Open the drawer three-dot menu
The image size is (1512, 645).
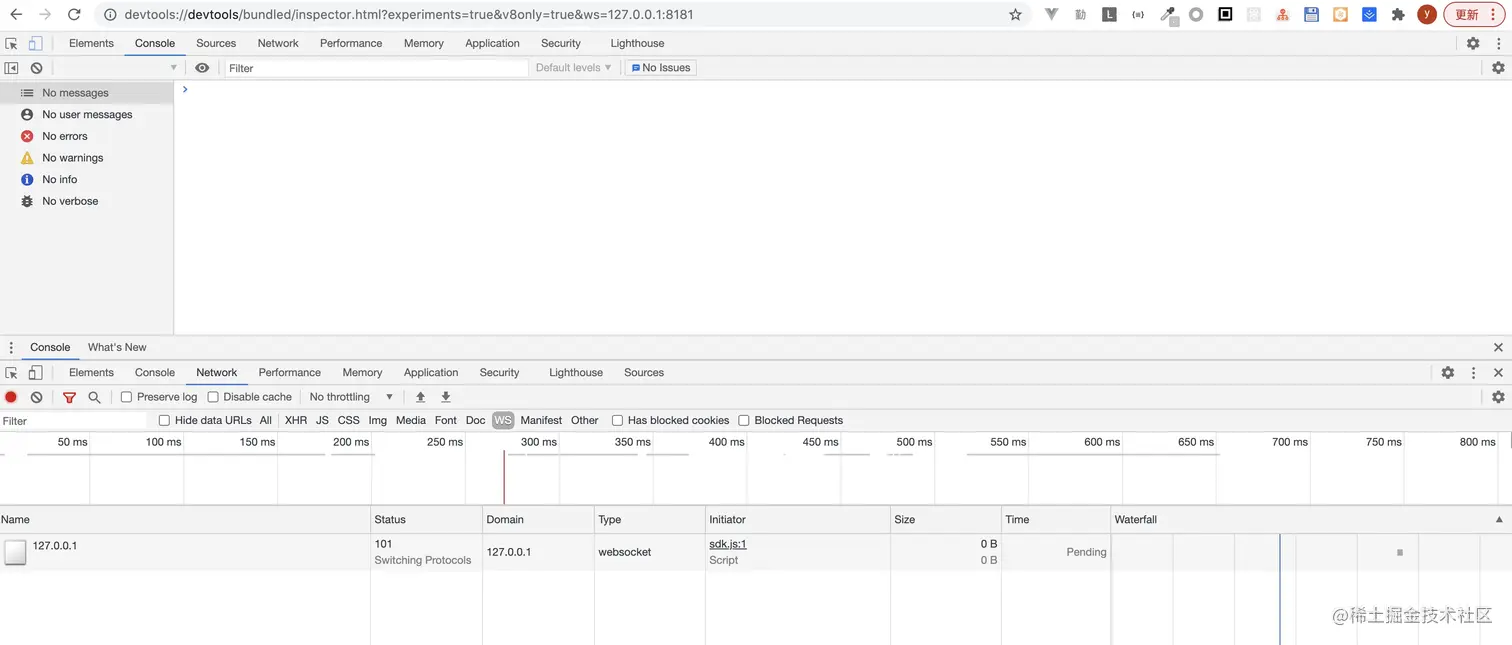pyautogui.click(x=12, y=348)
